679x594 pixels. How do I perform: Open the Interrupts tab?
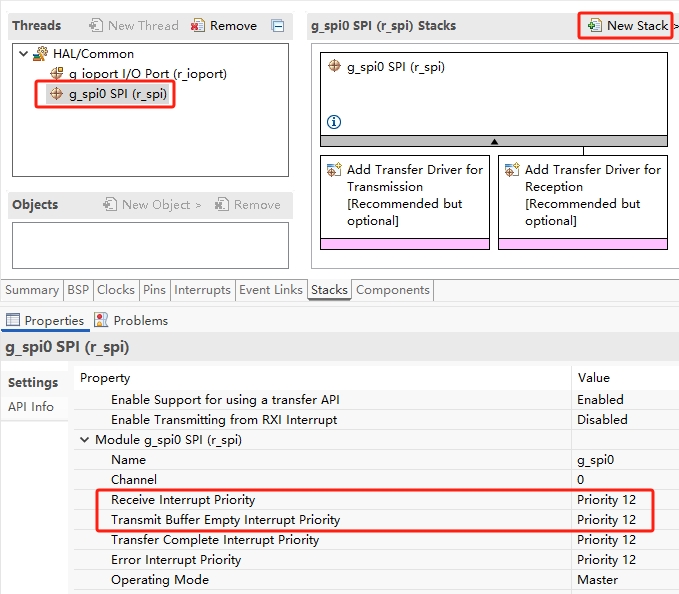pyautogui.click(x=202, y=290)
